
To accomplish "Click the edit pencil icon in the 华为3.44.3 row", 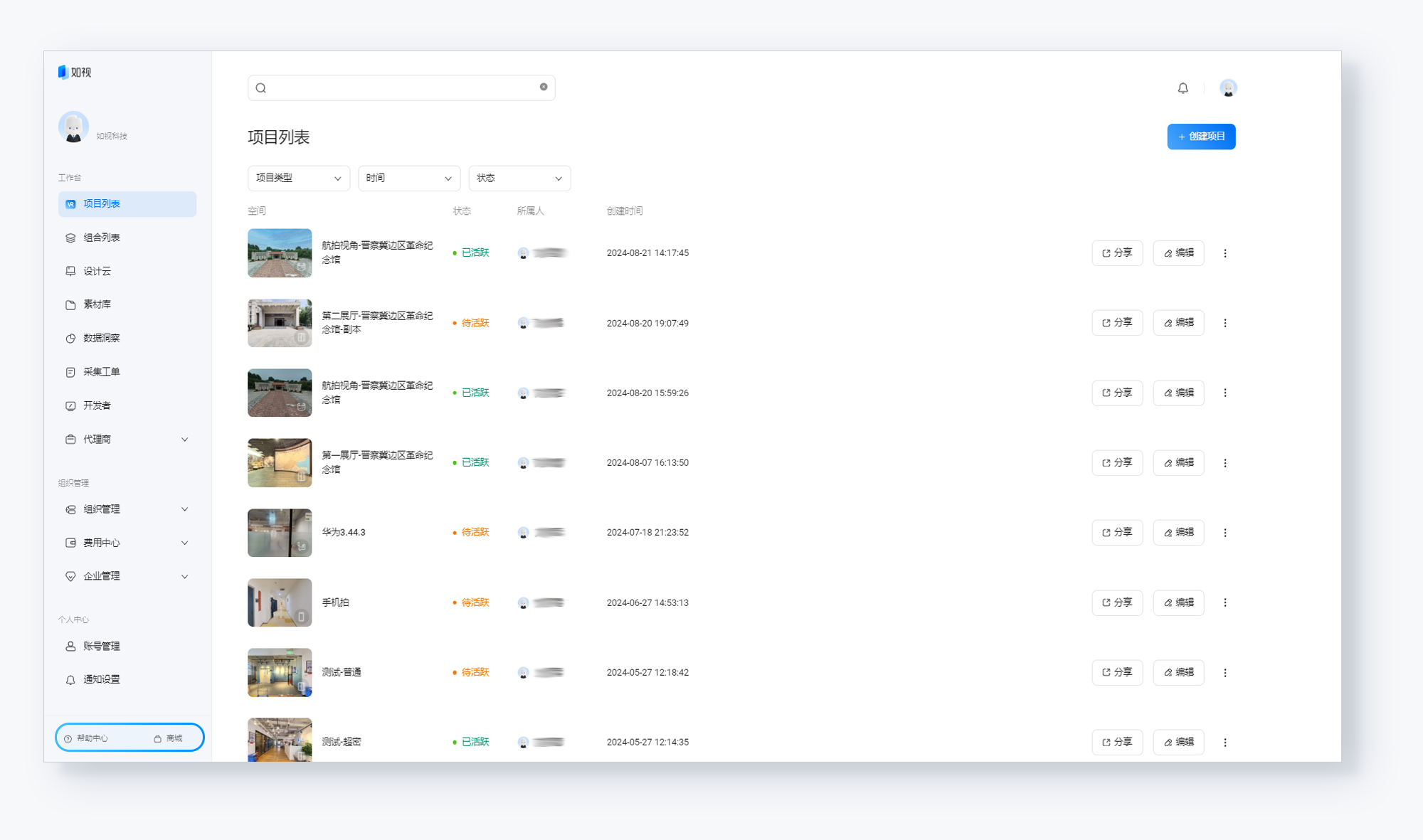I will [1168, 533].
